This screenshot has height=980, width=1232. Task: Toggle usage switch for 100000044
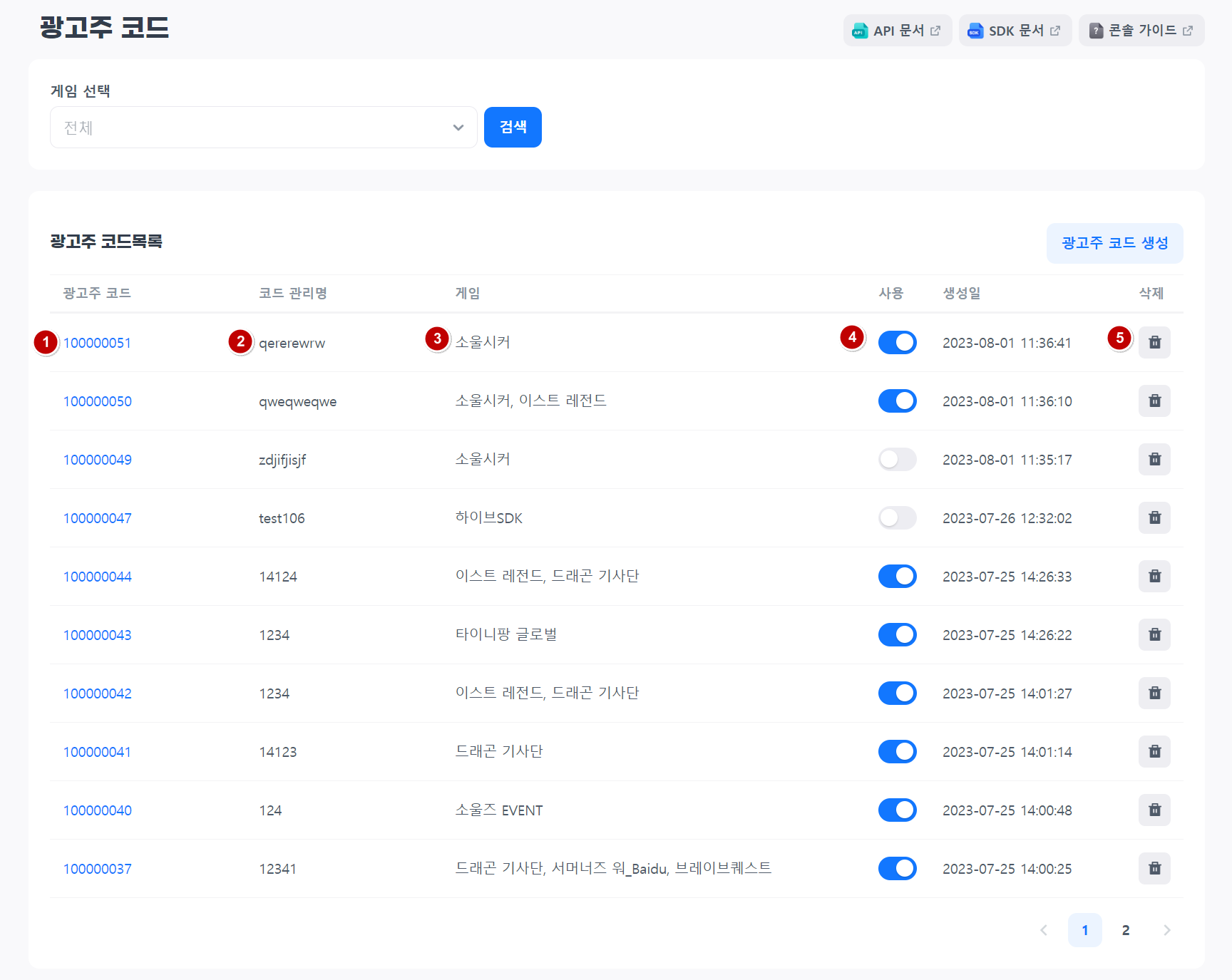point(897,577)
